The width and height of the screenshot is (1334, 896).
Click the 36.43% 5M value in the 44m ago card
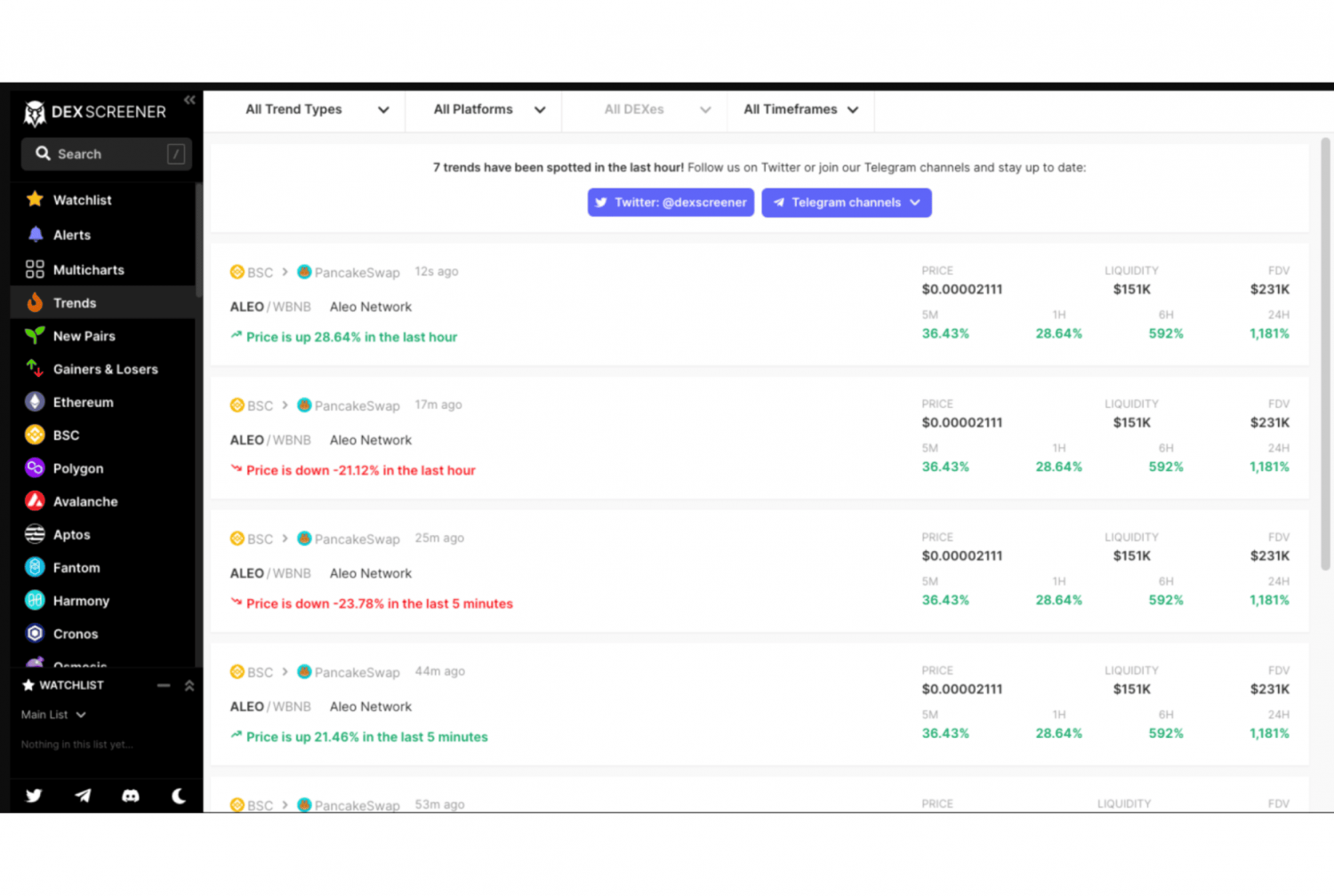[945, 733]
